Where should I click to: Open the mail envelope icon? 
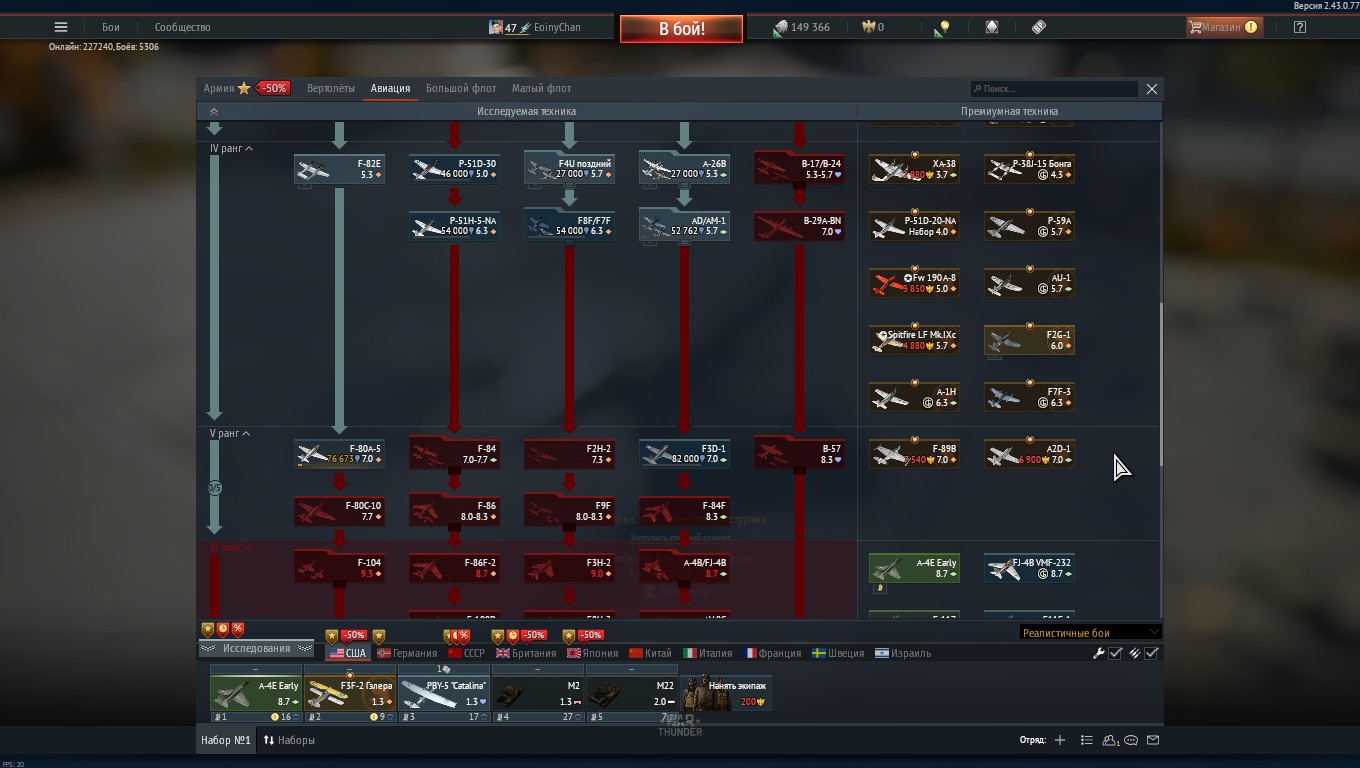point(1153,741)
